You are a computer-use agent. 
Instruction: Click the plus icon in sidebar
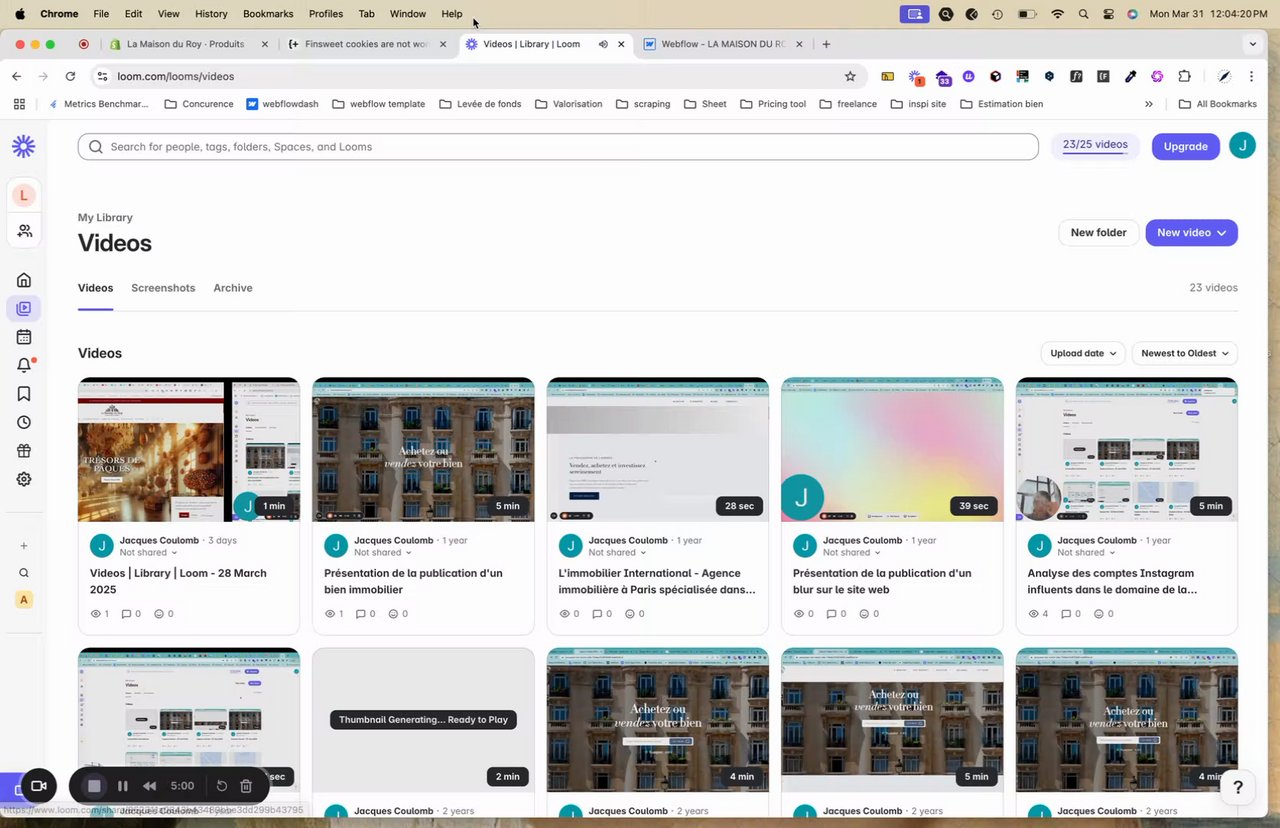click(24, 546)
